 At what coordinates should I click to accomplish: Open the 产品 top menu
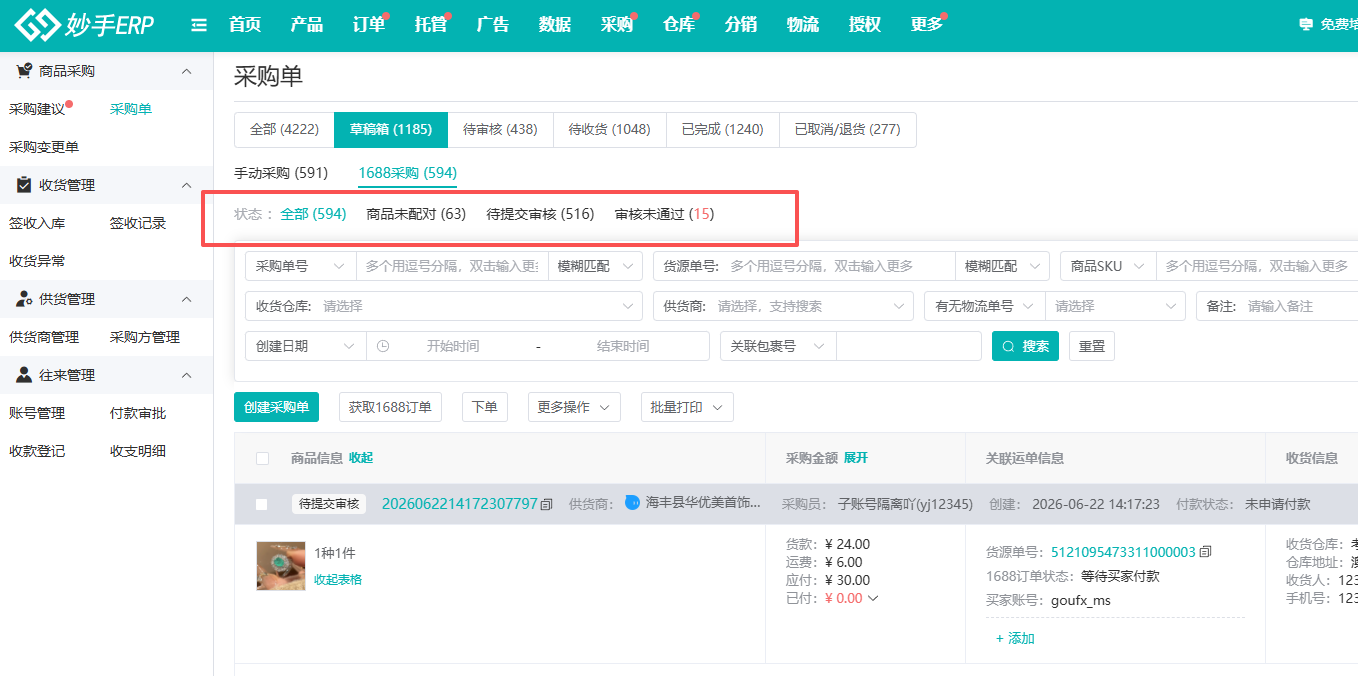pyautogui.click(x=307, y=25)
